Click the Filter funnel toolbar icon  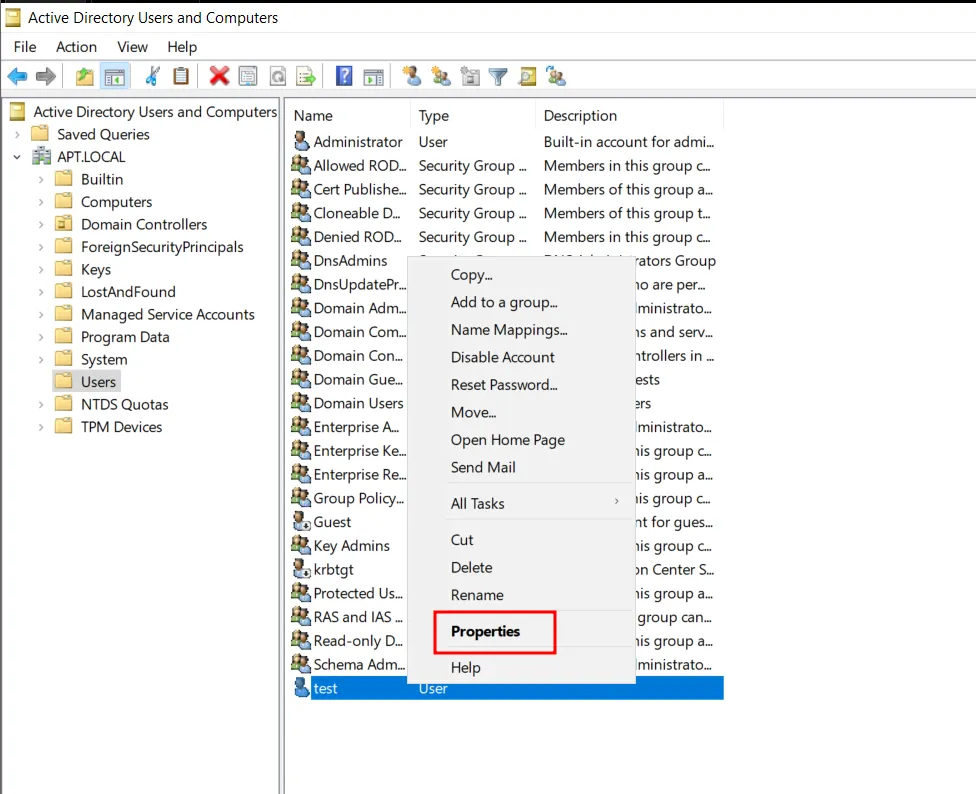(x=498, y=77)
